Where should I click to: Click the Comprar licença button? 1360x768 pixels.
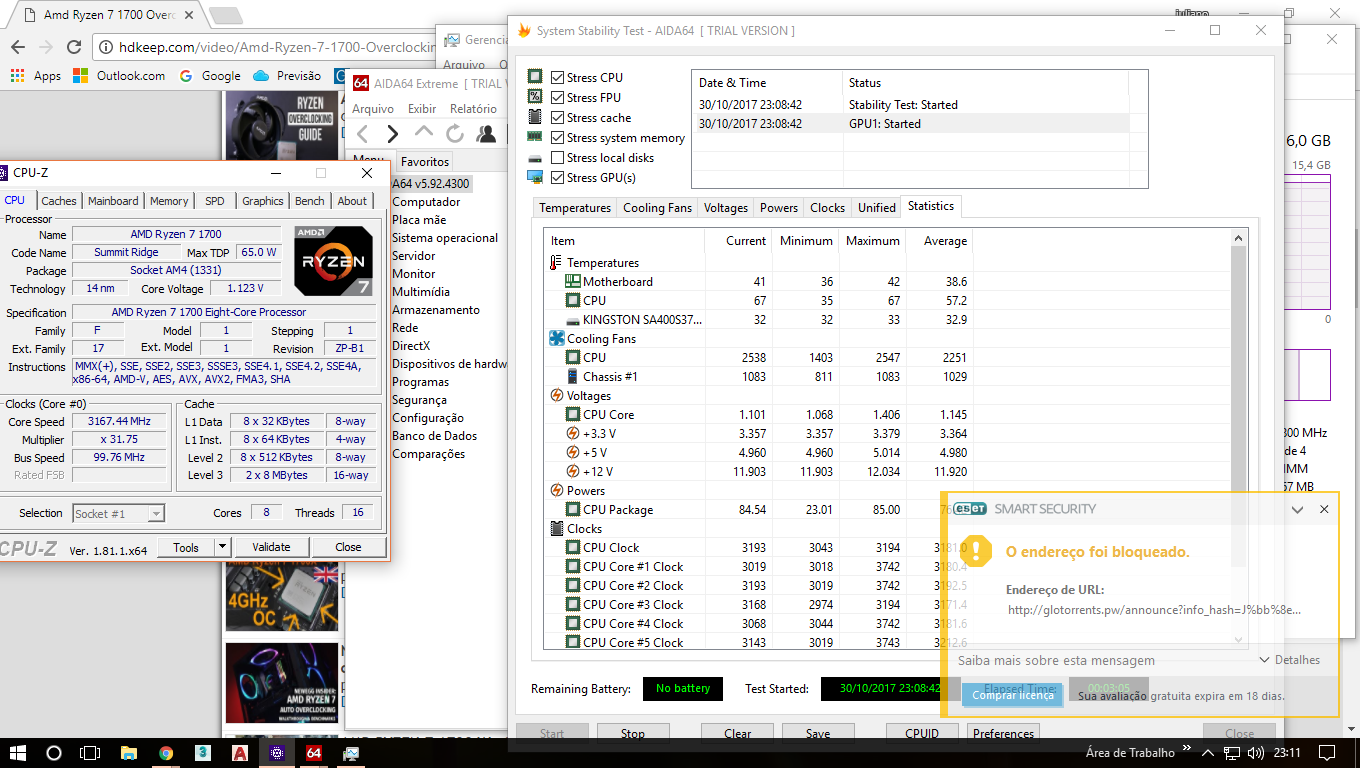[1013, 695]
